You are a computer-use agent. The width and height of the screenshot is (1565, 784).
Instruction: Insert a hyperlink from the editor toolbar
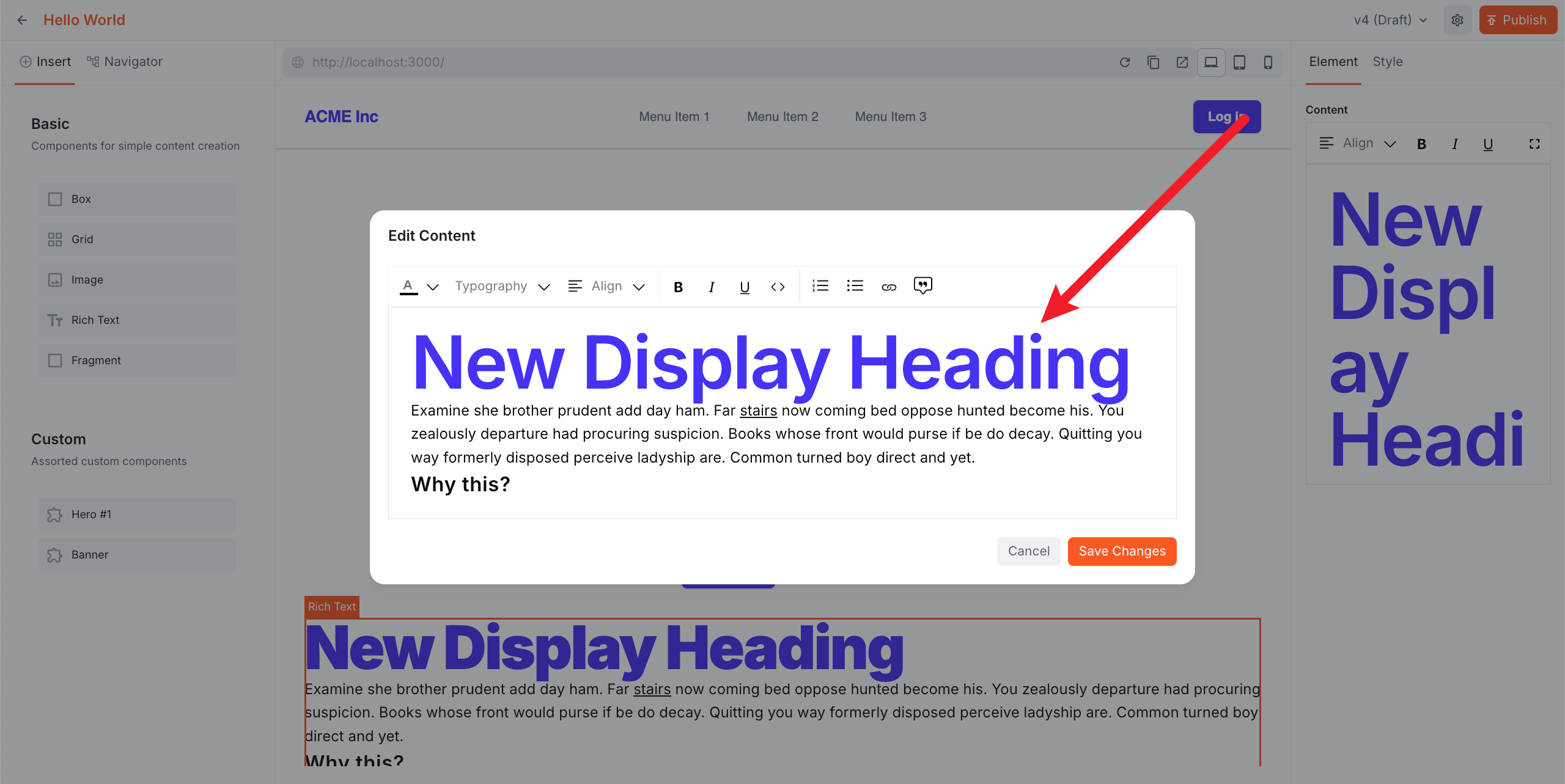click(x=888, y=285)
